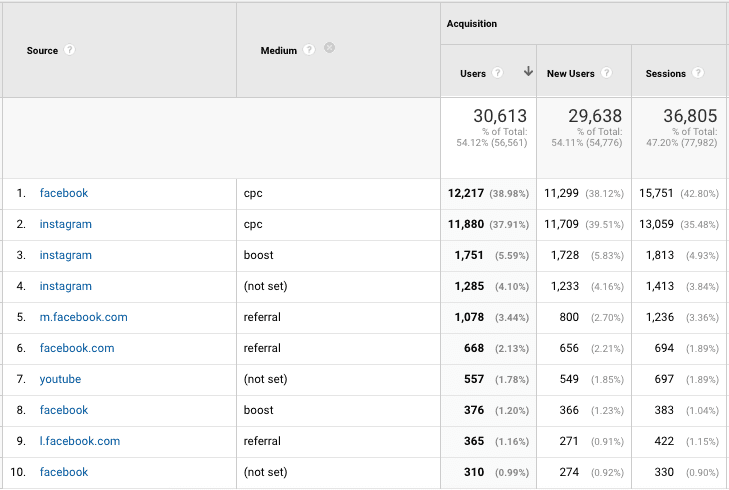Open the Source column help icon
Screen dimensions: 729x490
69,50
